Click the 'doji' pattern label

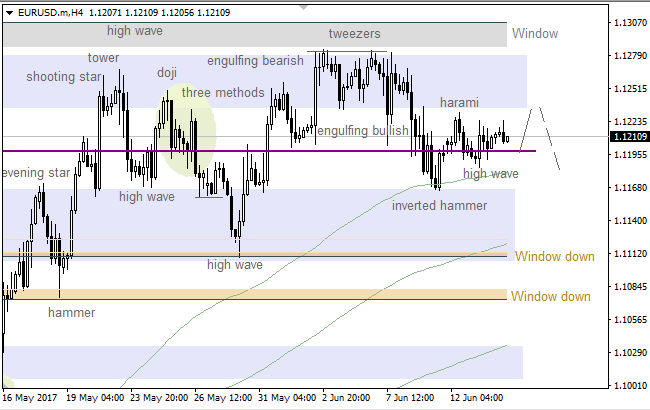tap(167, 73)
